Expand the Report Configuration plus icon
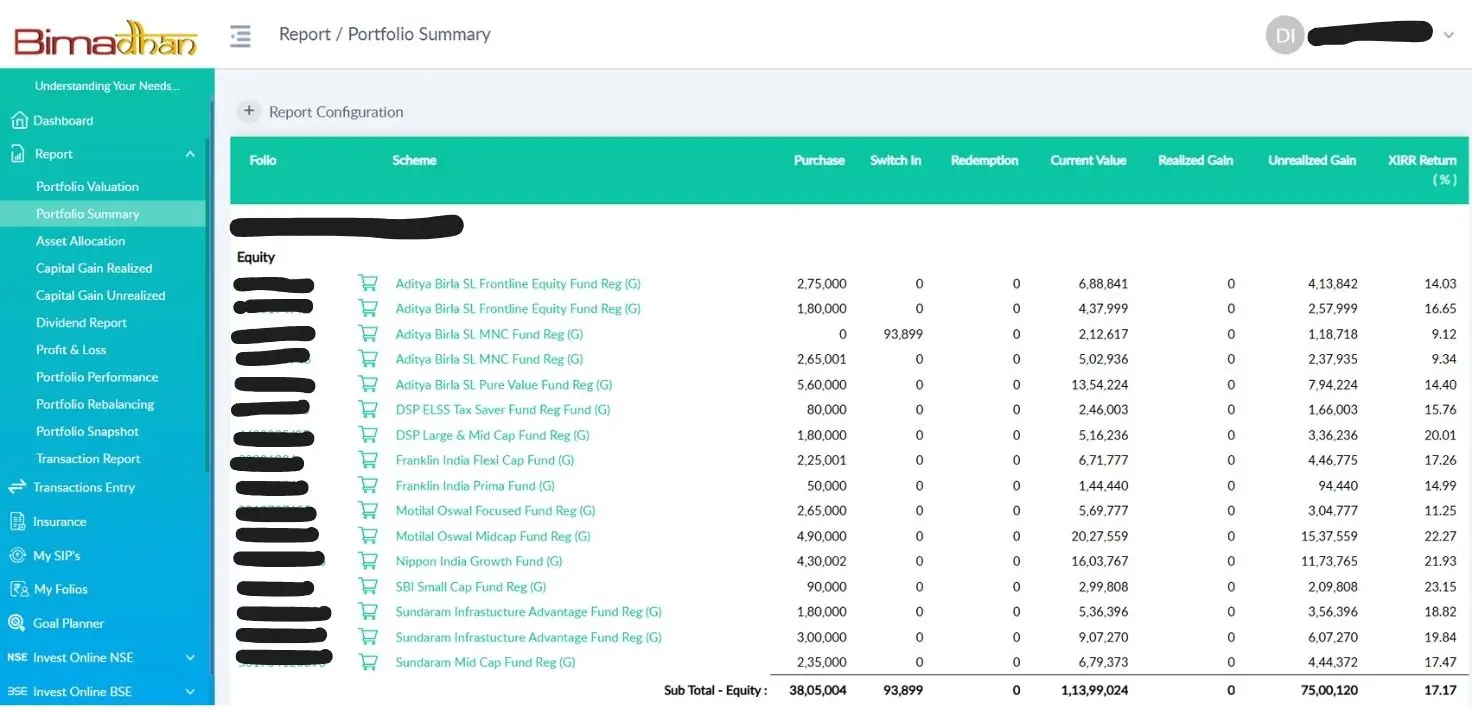 (x=249, y=112)
